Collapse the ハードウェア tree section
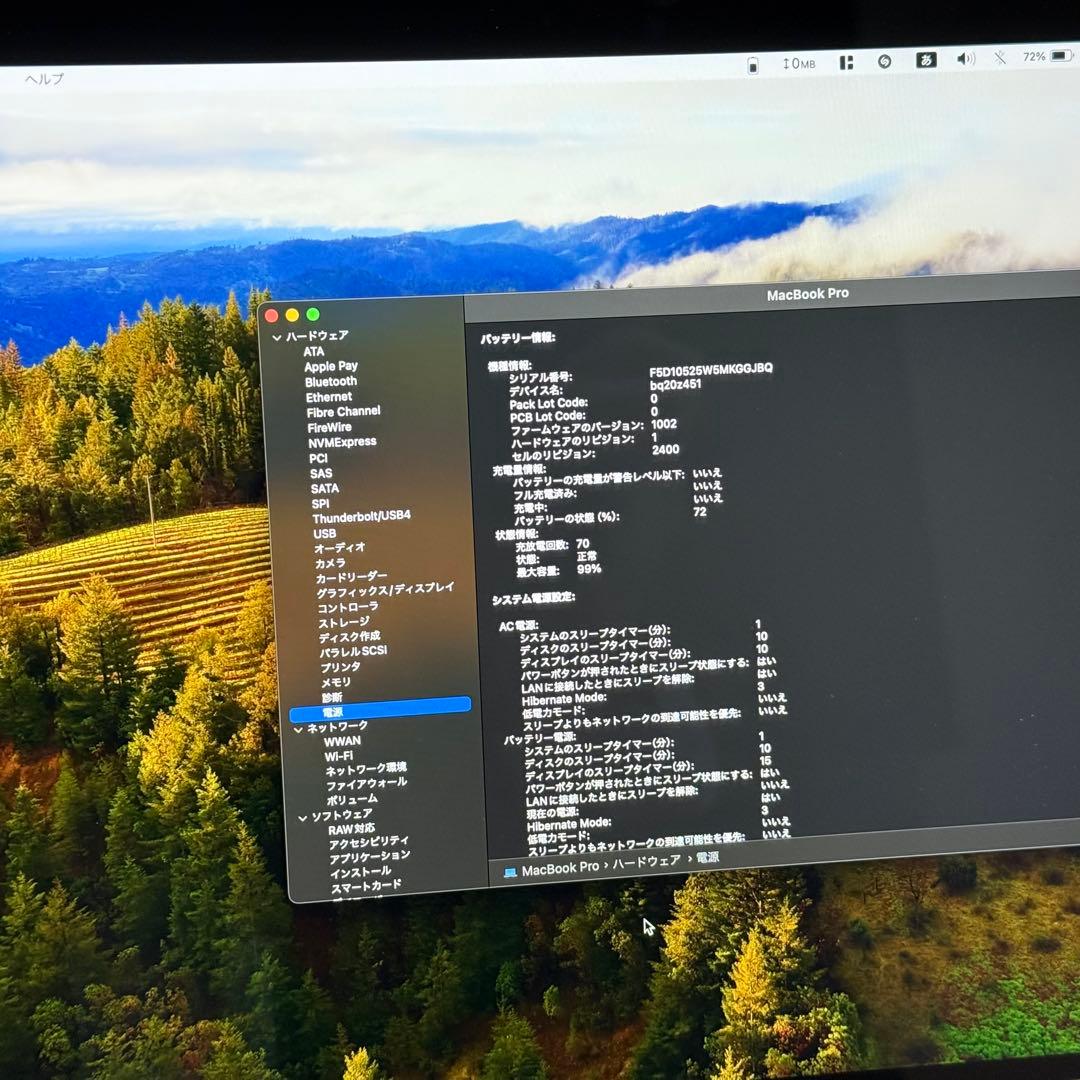1080x1080 pixels. 277,338
